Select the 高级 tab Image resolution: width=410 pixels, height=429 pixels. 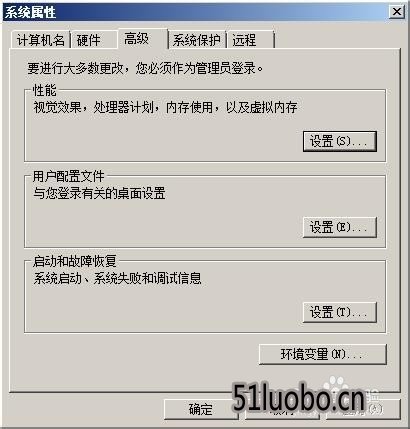point(142,39)
